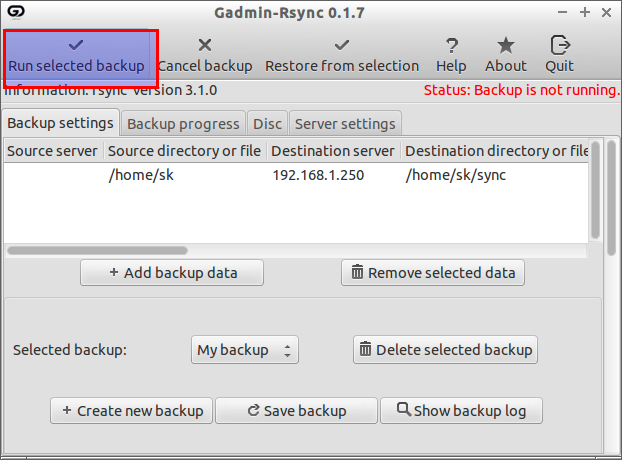
Task: Open About via the star icon
Action: coord(506,45)
